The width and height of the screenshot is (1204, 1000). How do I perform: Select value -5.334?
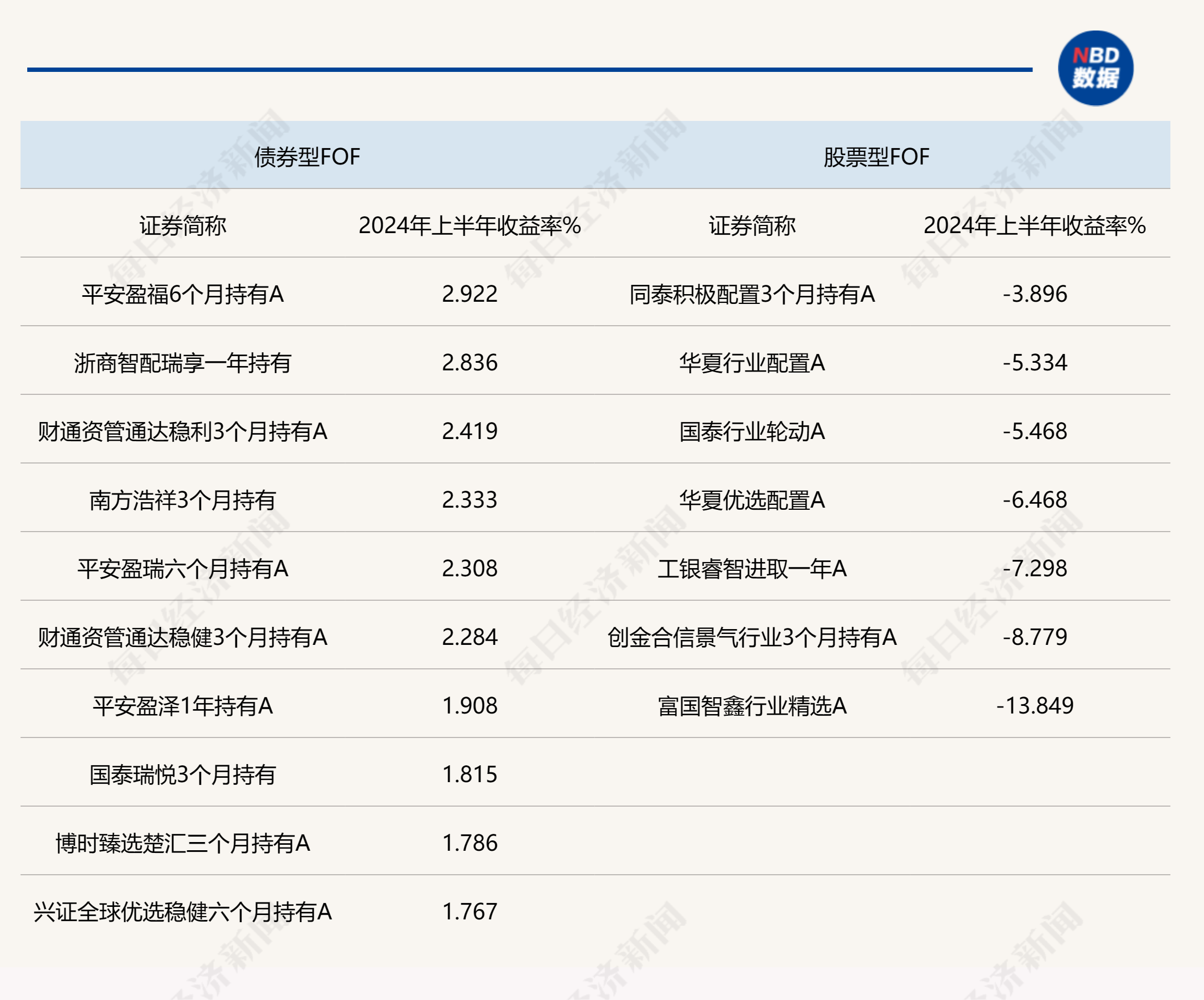(x=1034, y=362)
